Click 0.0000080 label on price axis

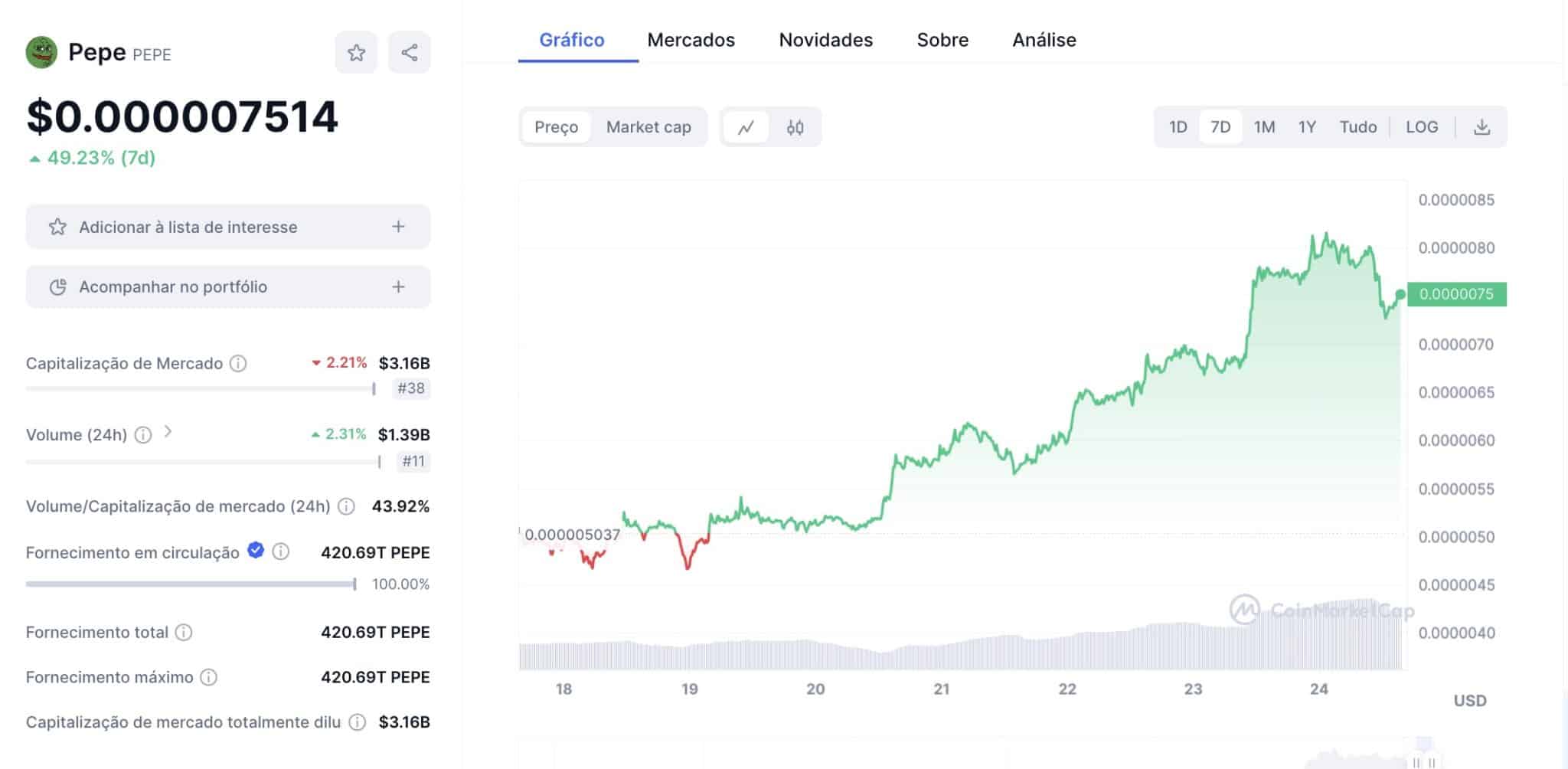tap(1456, 248)
